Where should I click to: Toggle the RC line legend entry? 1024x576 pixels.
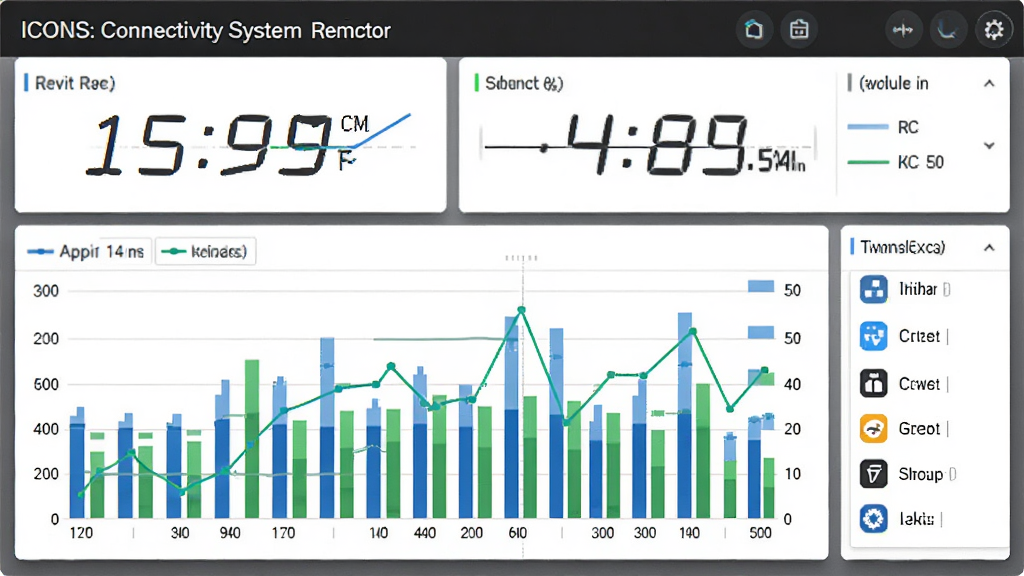(x=883, y=127)
